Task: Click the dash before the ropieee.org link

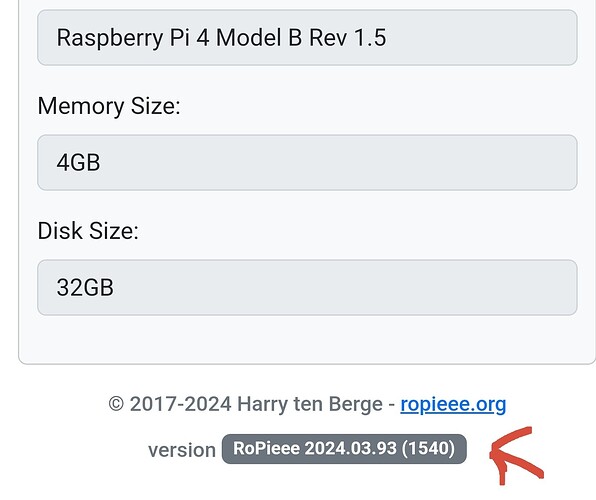Action: pyautogui.click(x=392, y=405)
